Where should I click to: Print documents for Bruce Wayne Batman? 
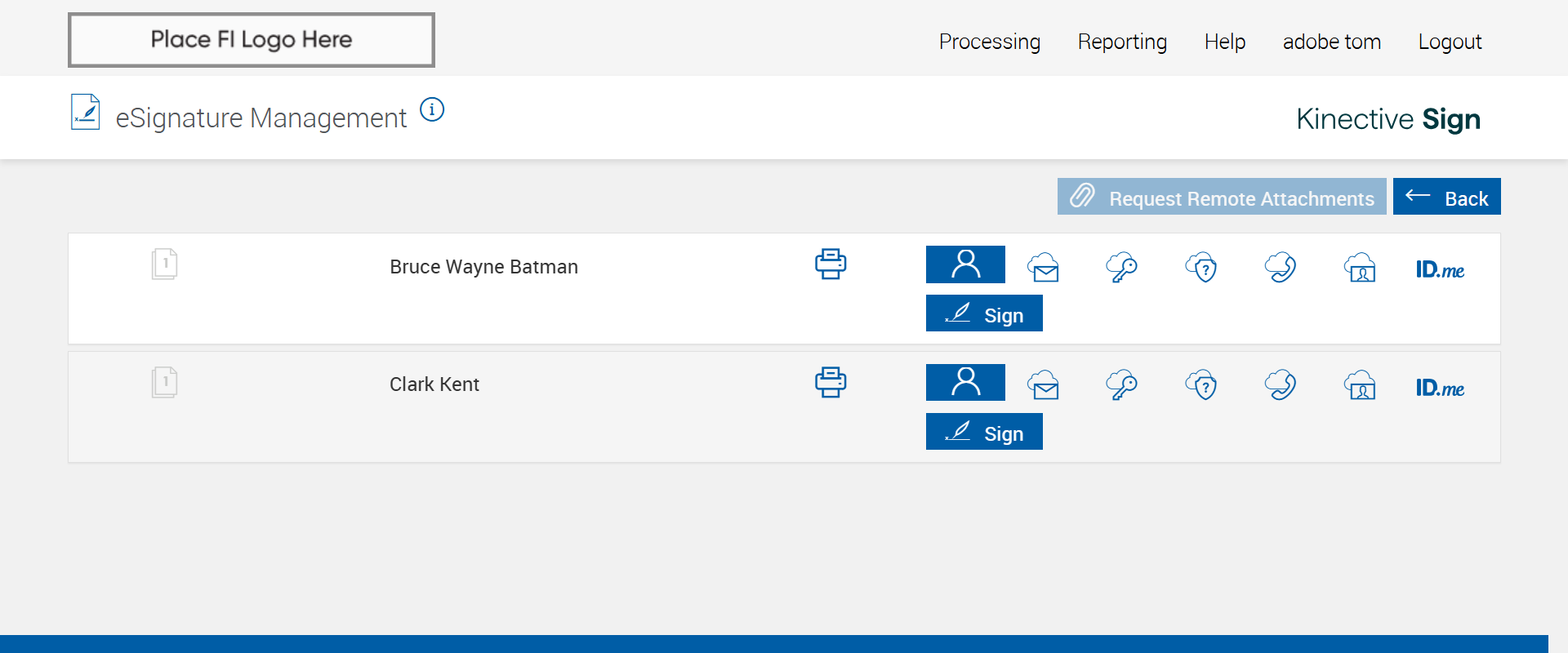(x=831, y=264)
